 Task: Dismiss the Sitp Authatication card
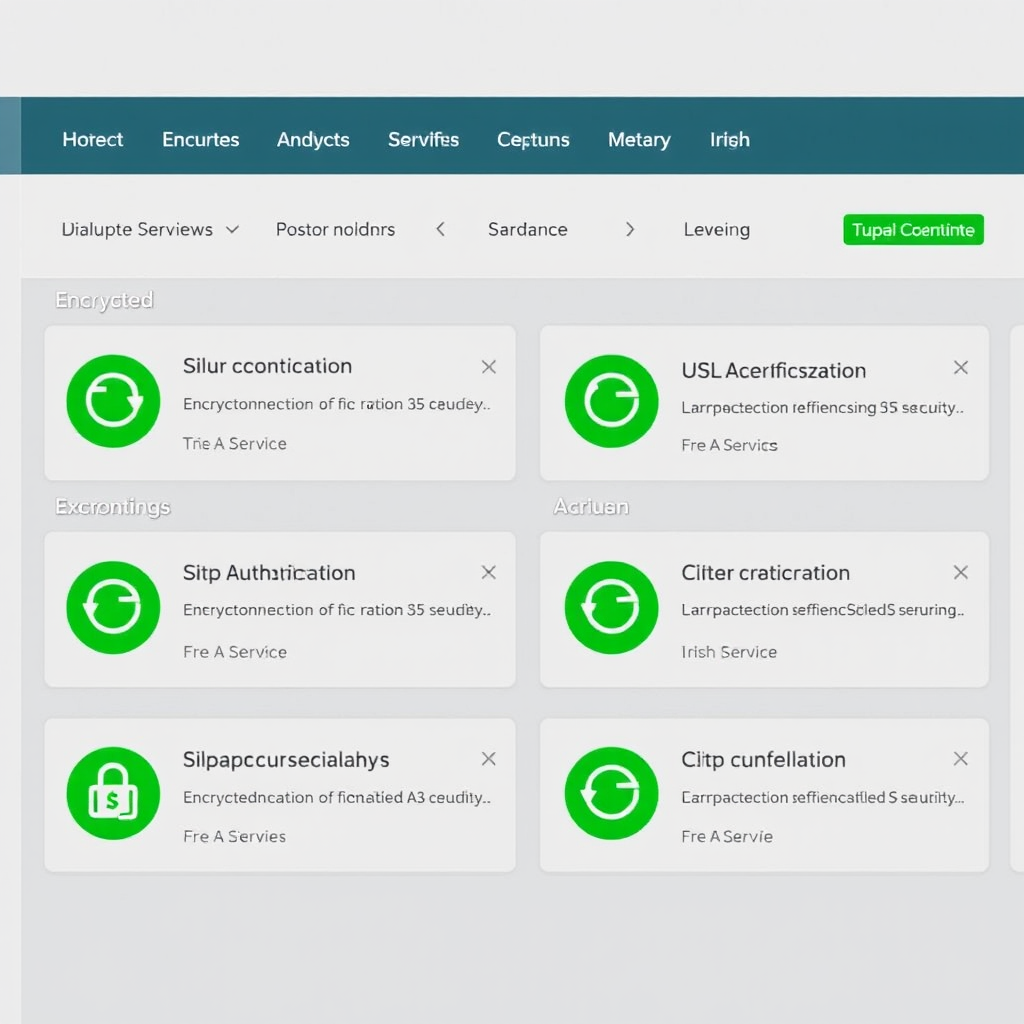[x=488, y=573]
